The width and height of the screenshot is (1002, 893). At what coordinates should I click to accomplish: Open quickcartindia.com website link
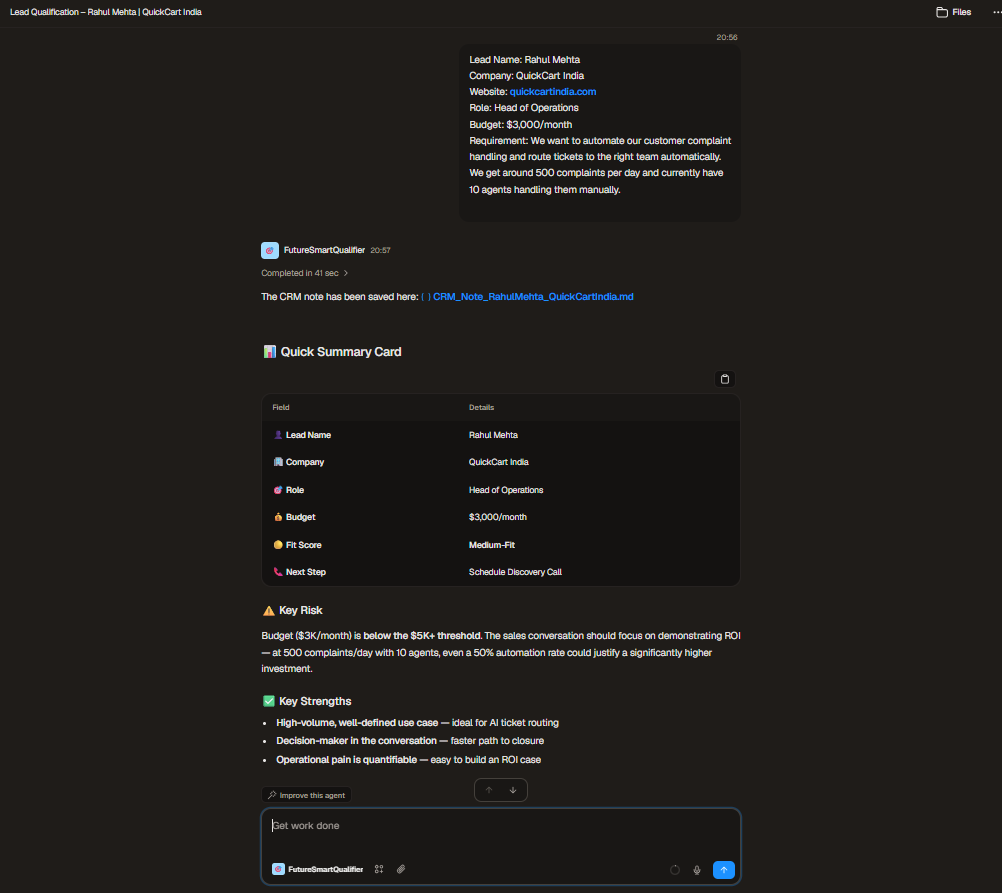(x=553, y=91)
